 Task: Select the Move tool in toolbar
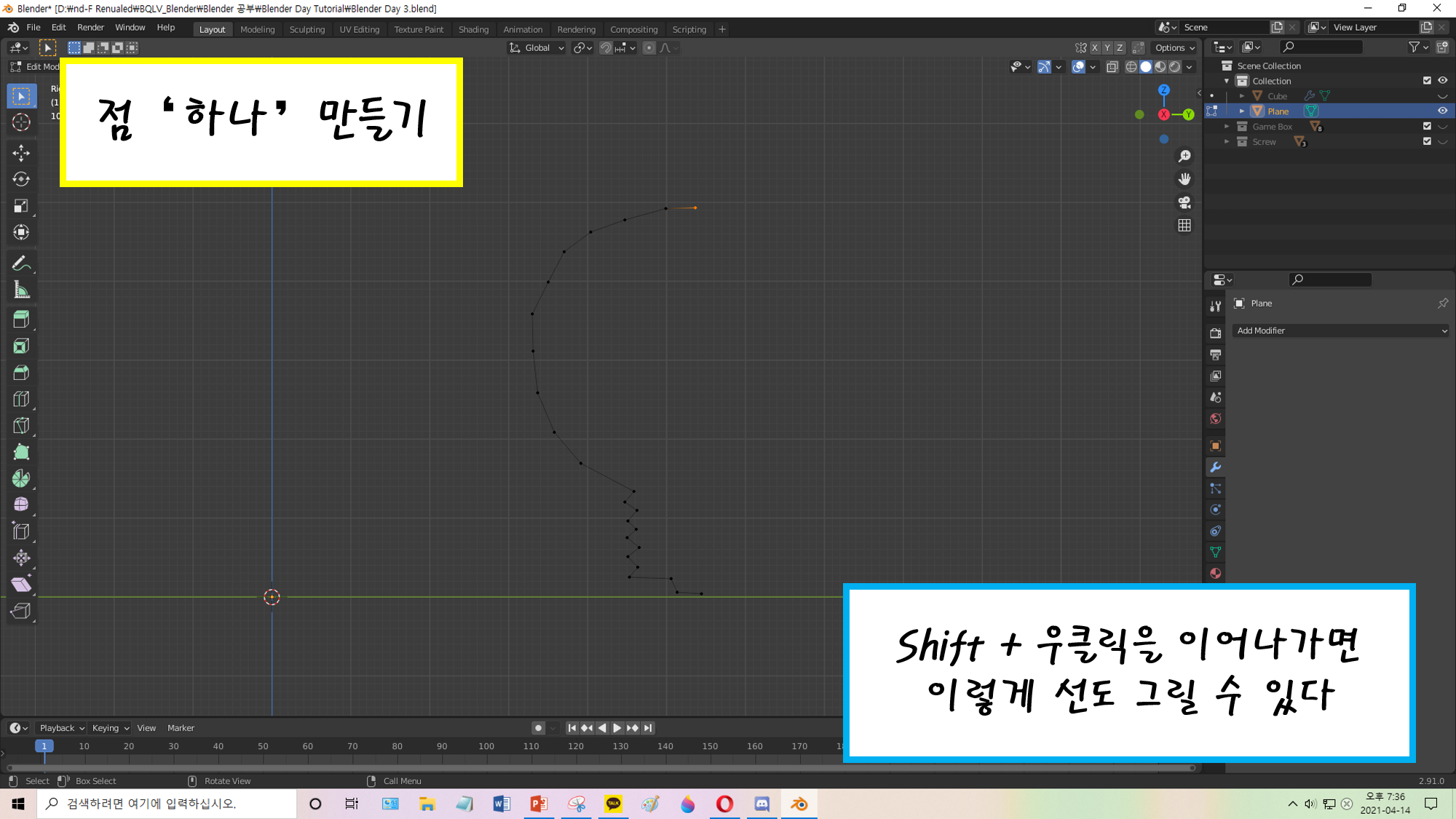21,152
